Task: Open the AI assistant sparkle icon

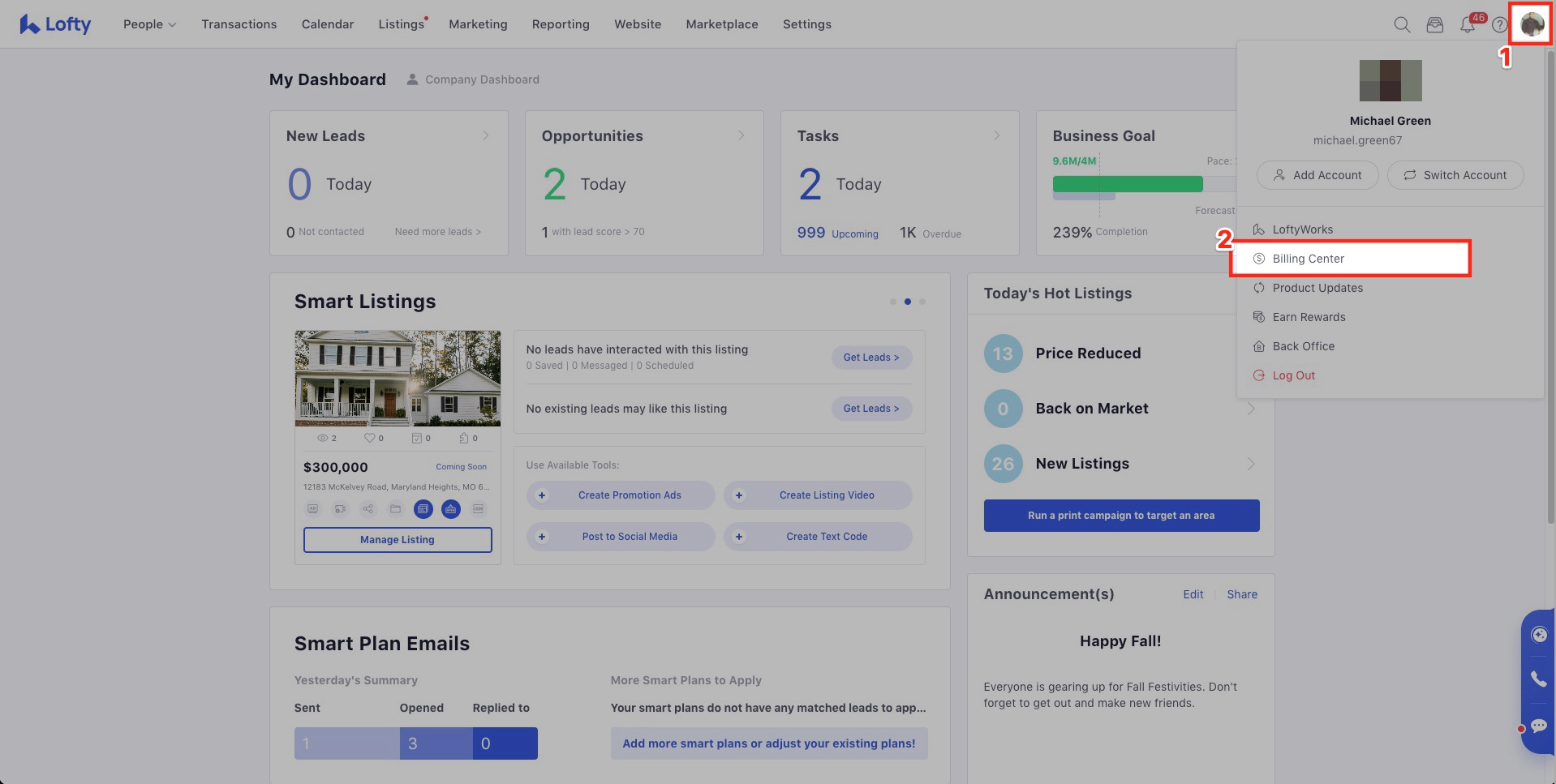Action: (x=1538, y=635)
